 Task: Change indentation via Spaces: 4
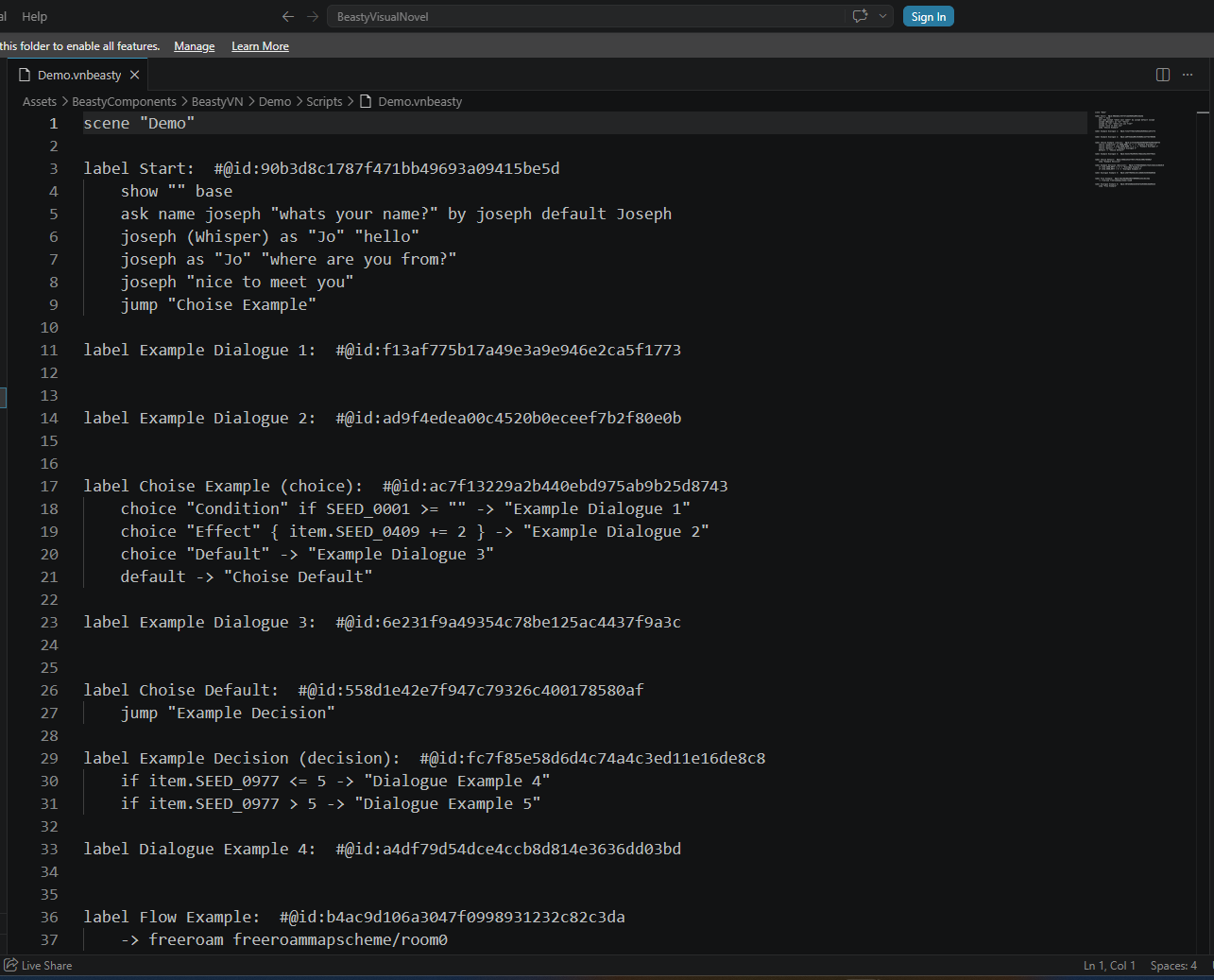[1173, 965]
